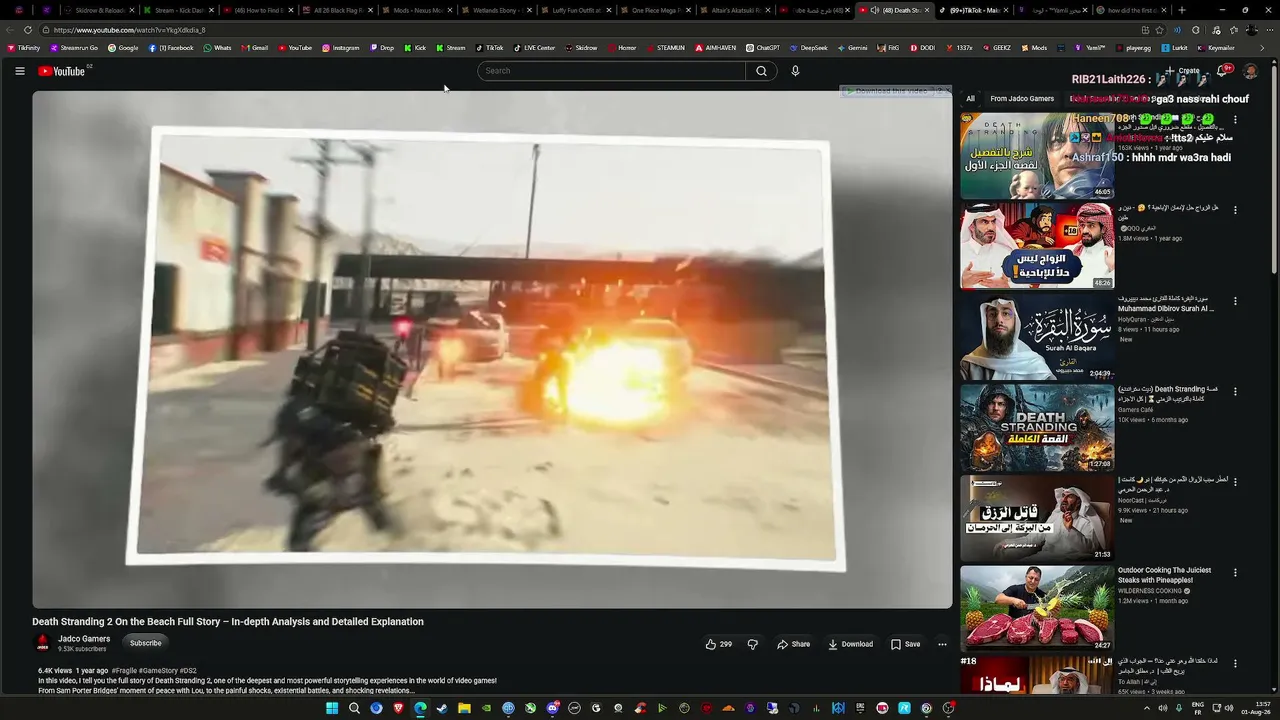
Task: Select the All filter chip
Action: point(970,99)
